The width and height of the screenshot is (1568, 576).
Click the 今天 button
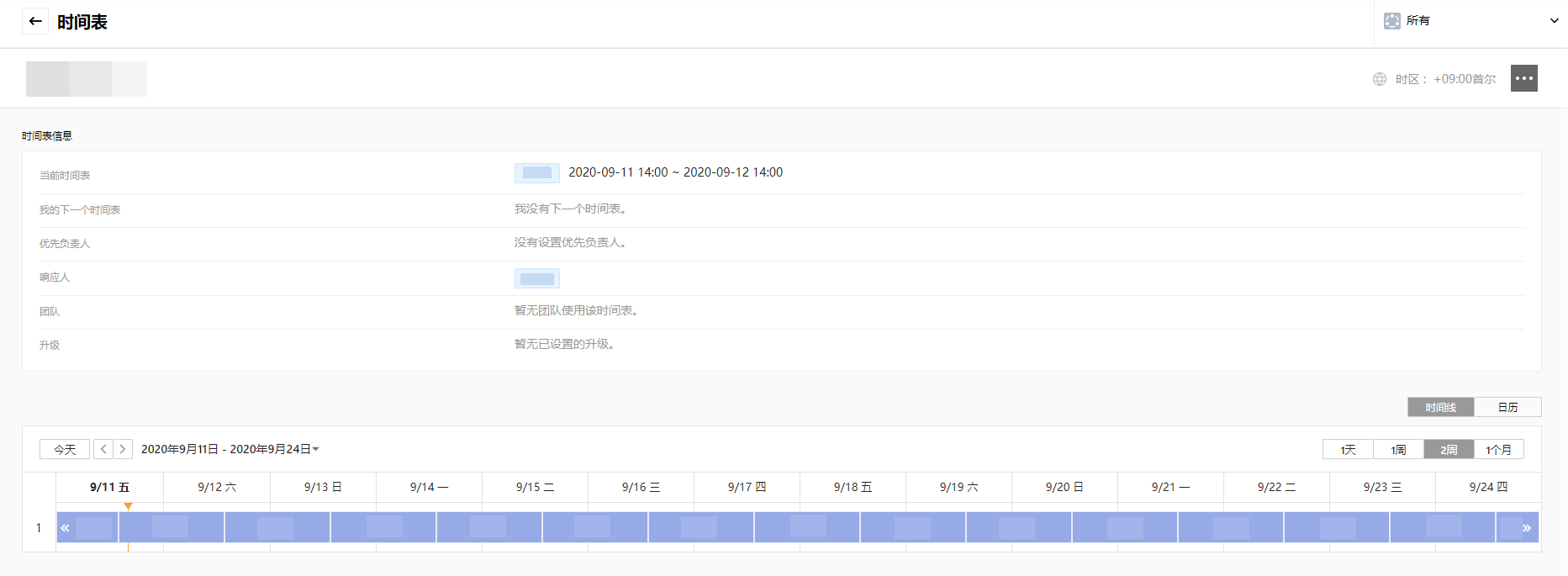[65, 449]
